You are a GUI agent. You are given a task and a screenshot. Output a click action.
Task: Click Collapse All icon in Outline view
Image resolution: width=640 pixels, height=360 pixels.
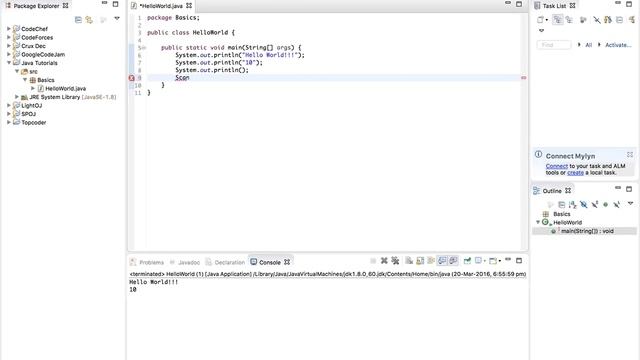pos(562,204)
